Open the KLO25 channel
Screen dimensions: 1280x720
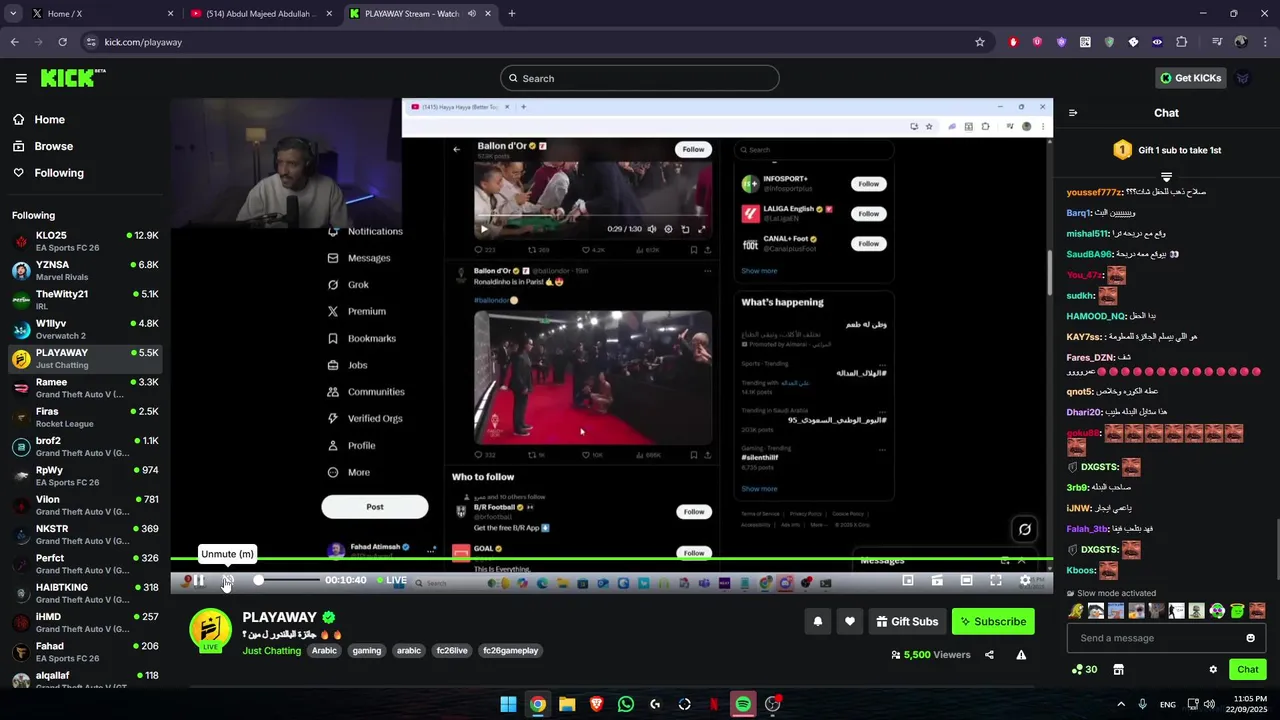tap(85, 241)
